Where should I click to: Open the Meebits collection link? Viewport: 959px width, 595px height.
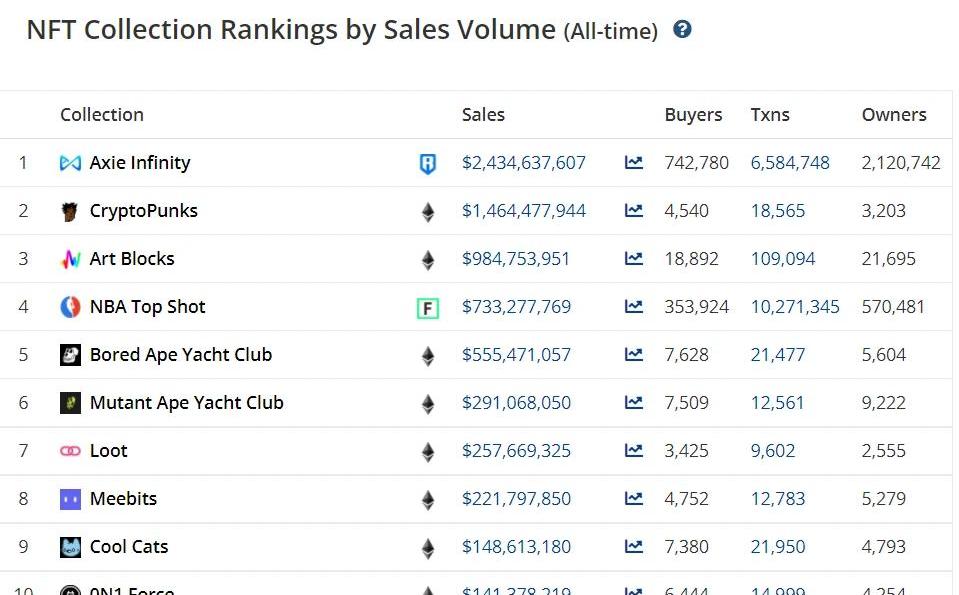point(123,498)
